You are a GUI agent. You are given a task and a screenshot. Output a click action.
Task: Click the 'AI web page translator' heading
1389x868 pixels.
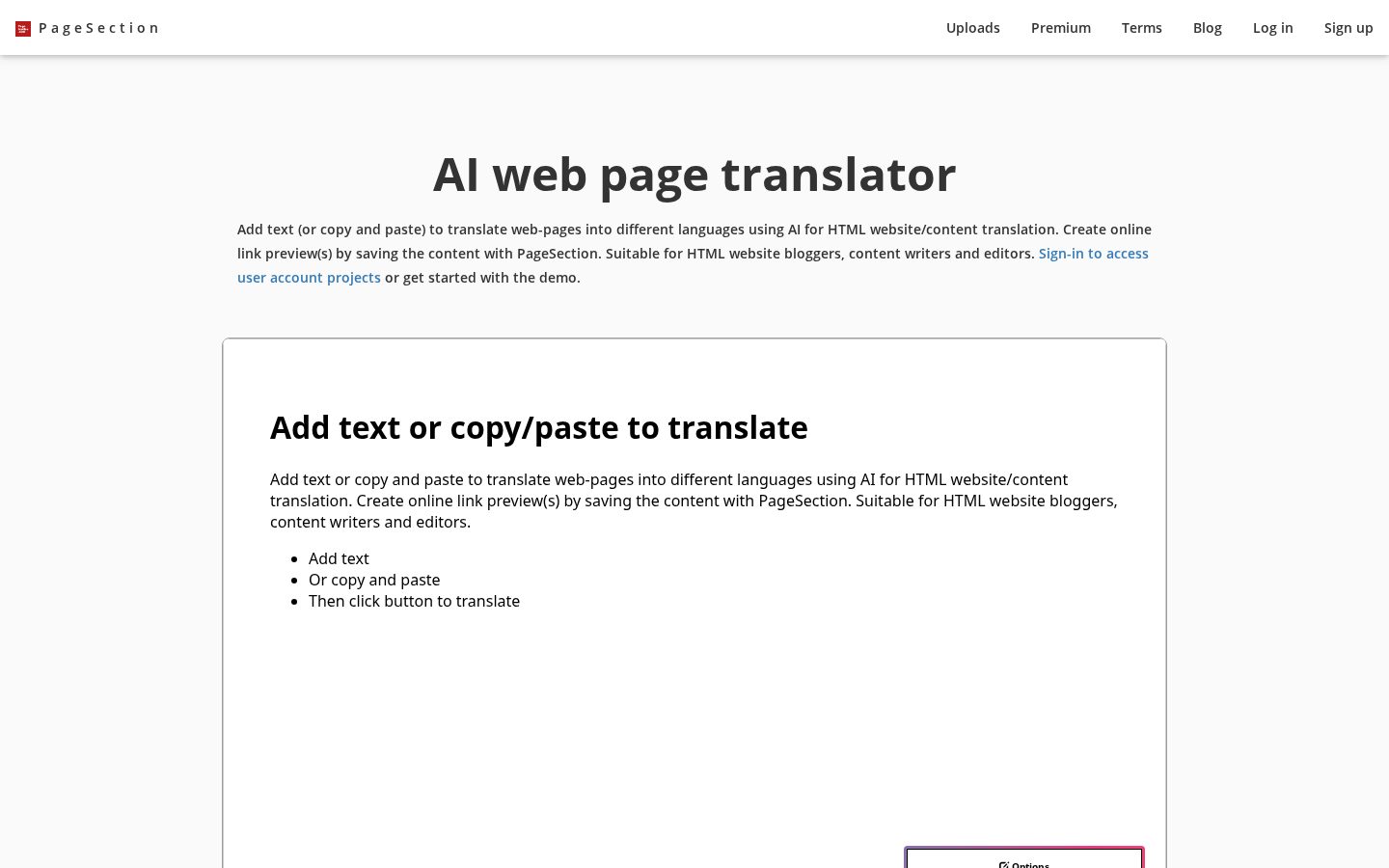point(694,175)
